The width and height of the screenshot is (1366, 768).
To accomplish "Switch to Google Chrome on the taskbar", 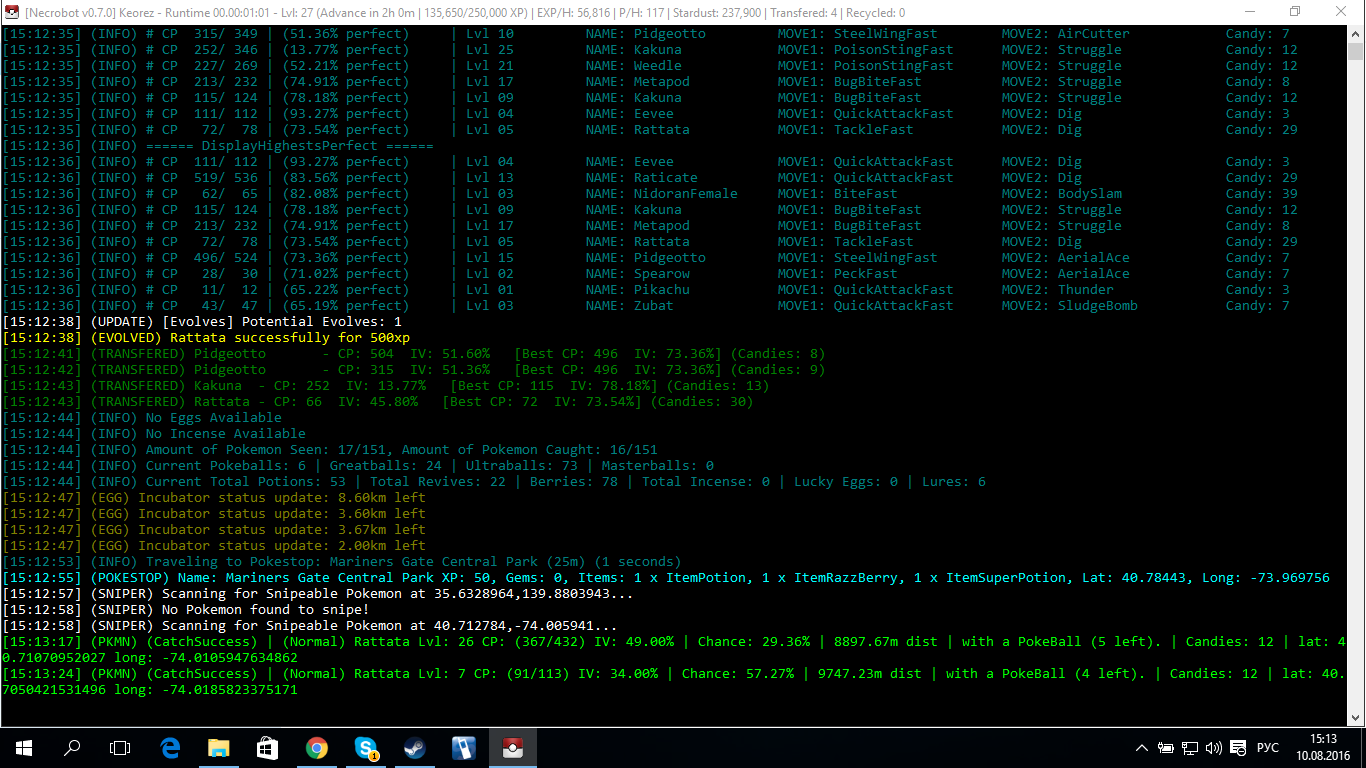I will click(316, 747).
